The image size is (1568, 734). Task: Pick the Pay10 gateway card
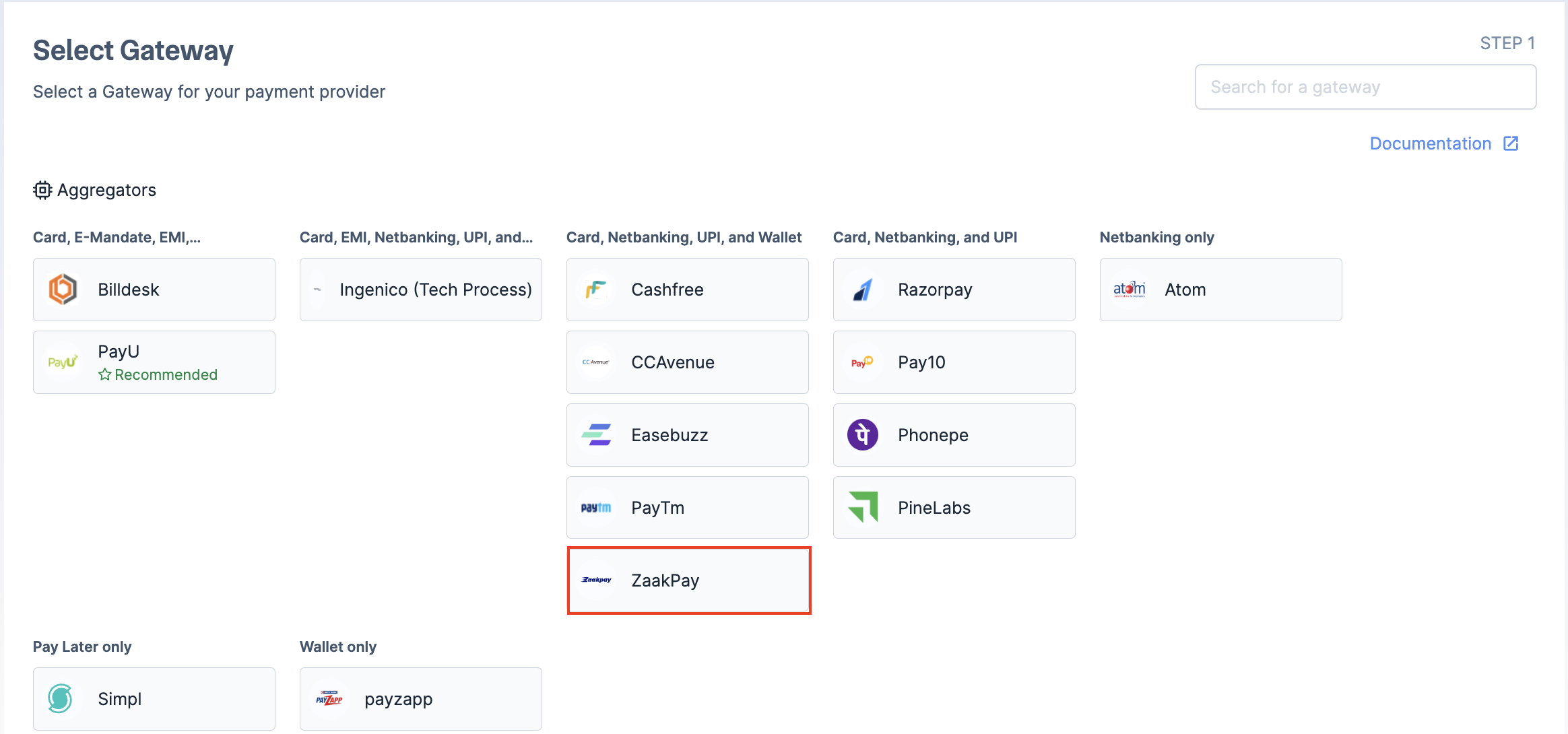point(954,362)
